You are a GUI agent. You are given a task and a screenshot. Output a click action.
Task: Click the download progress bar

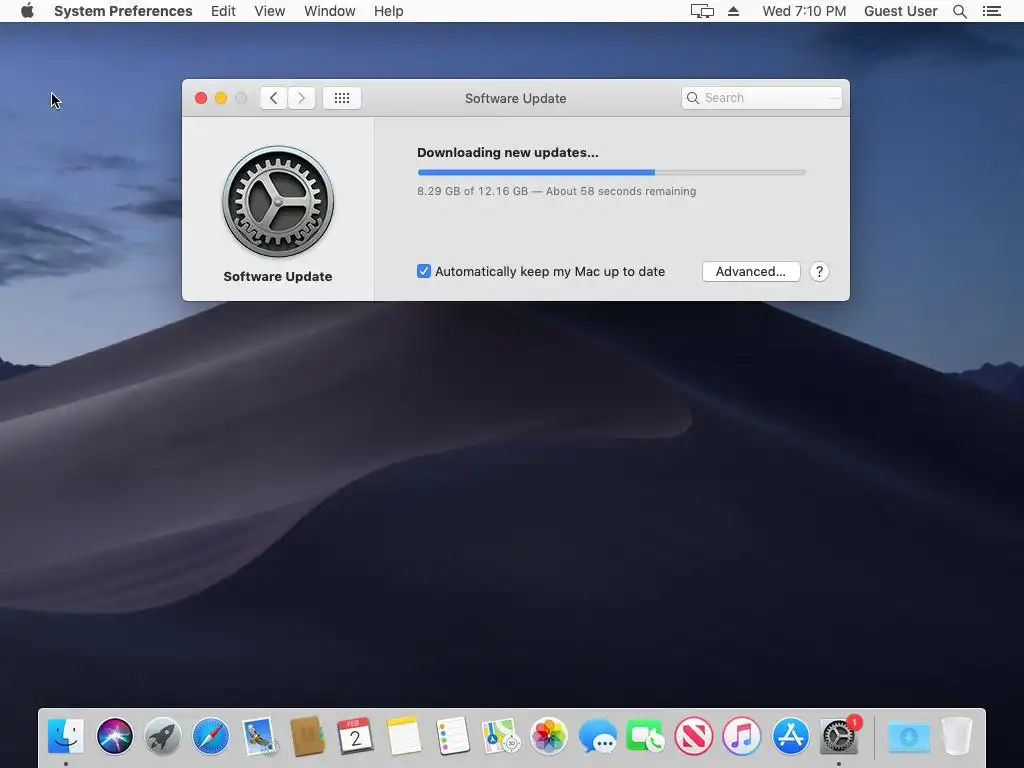tap(611, 172)
